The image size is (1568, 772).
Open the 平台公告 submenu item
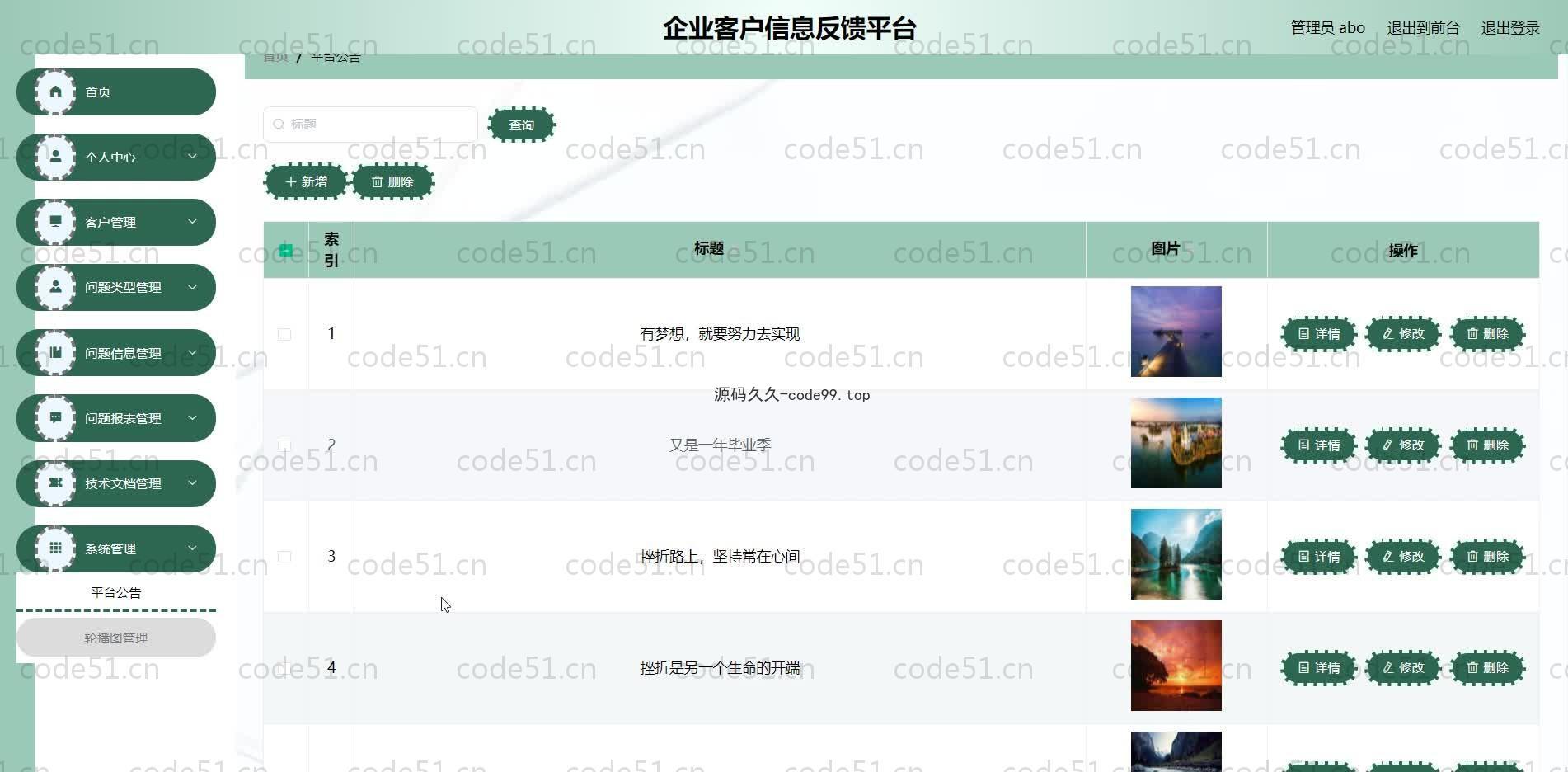pos(116,592)
